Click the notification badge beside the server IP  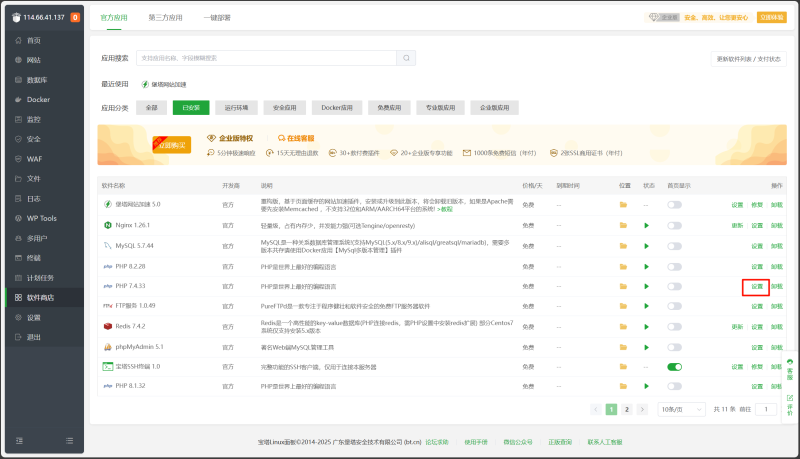click(75, 17)
